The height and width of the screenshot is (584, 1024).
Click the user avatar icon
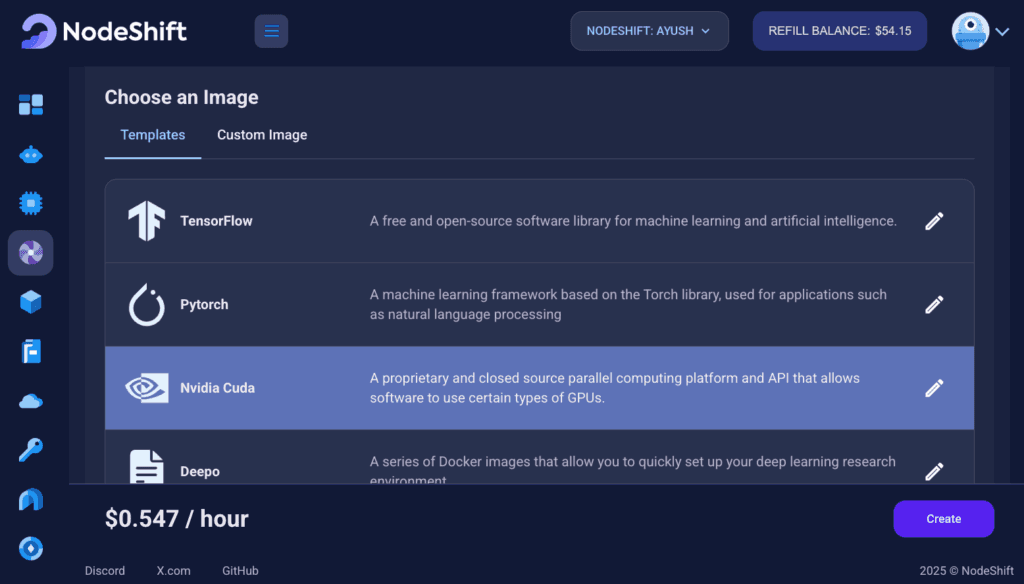pyautogui.click(x=970, y=31)
